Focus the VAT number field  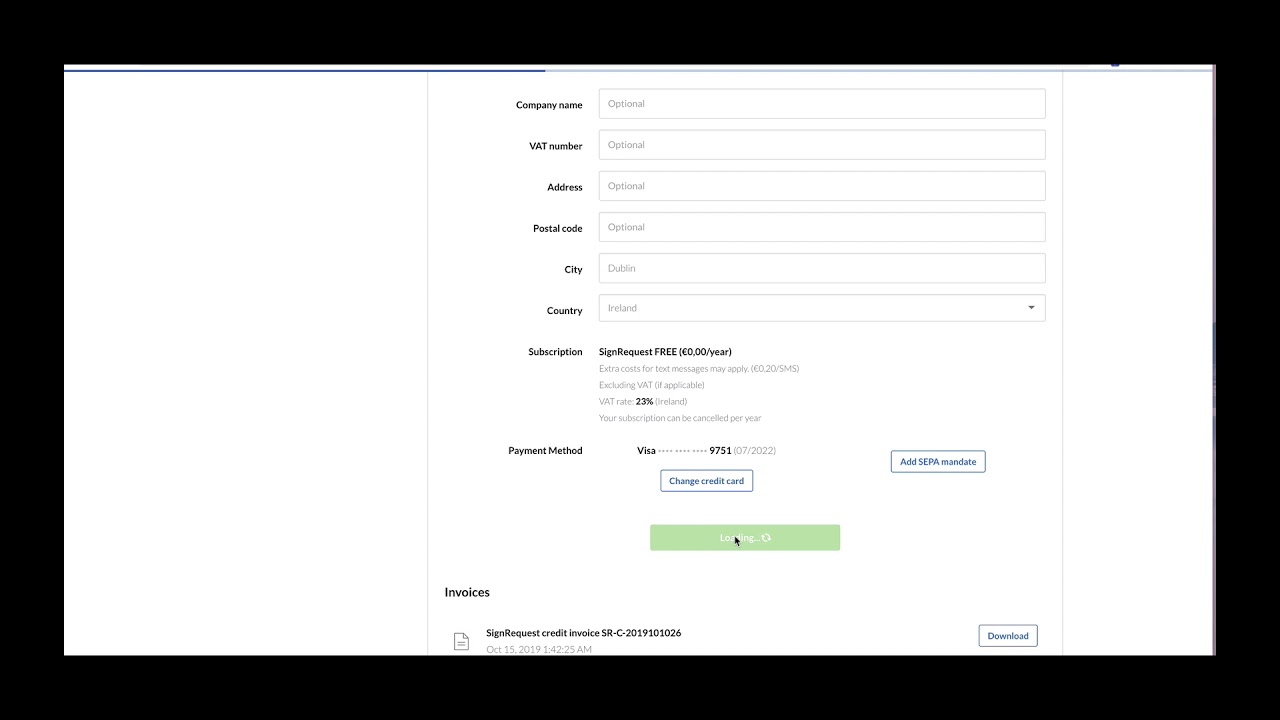pos(821,145)
